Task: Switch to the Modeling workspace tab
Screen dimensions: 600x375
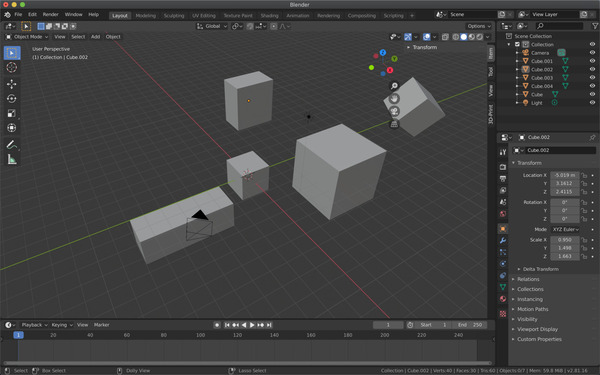Action: [146, 16]
